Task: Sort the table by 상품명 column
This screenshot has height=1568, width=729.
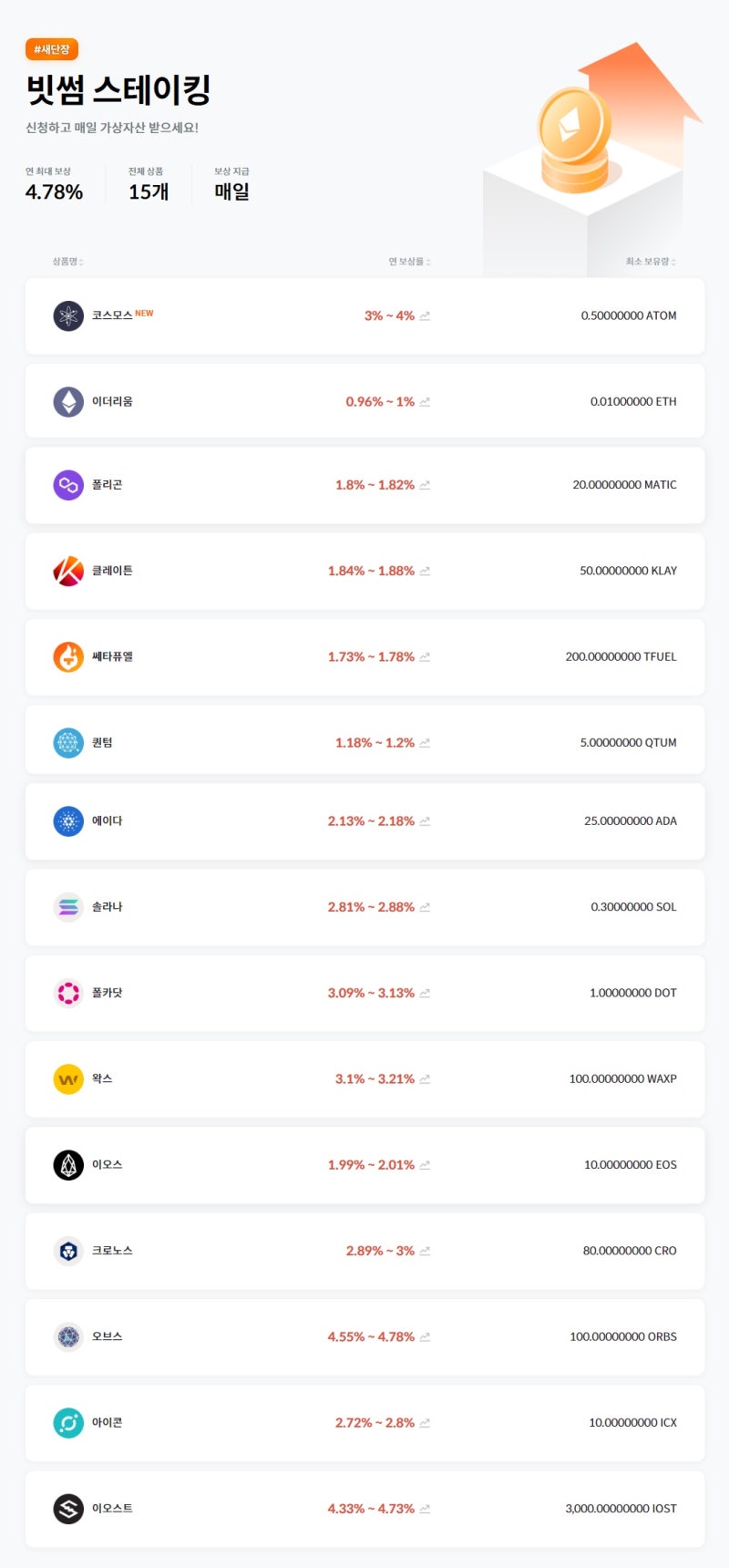Action: pyautogui.click(x=66, y=261)
